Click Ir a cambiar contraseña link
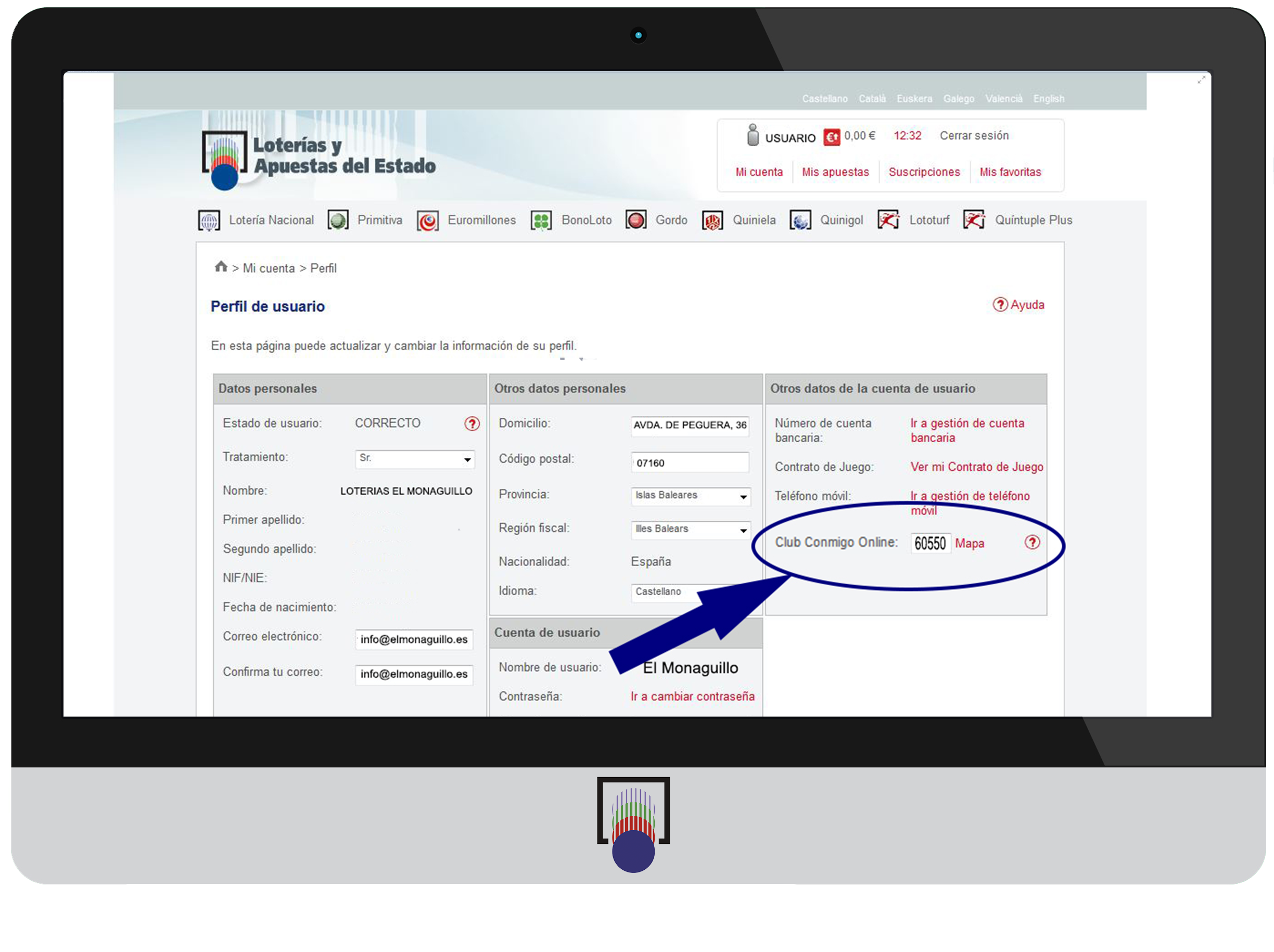This screenshot has width=1274, height=952. (x=692, y=697)
